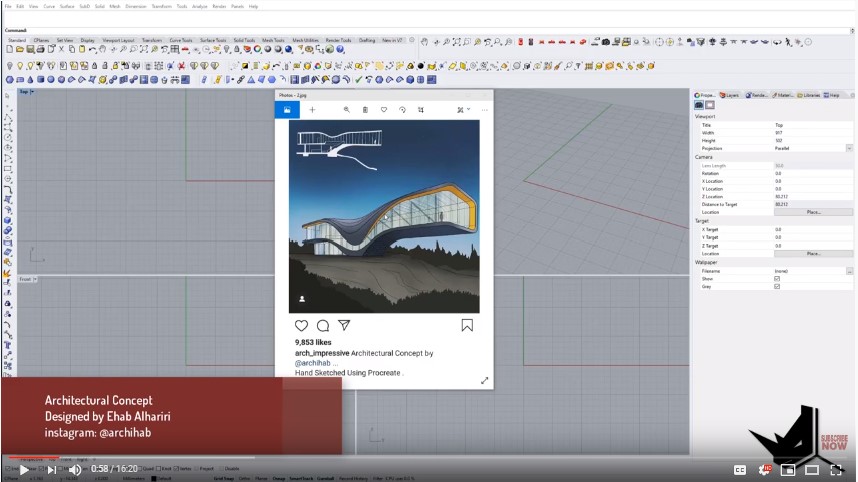858x482 pixels.
Task: Delete trash icon in Photos window
Action: point(365,109)
